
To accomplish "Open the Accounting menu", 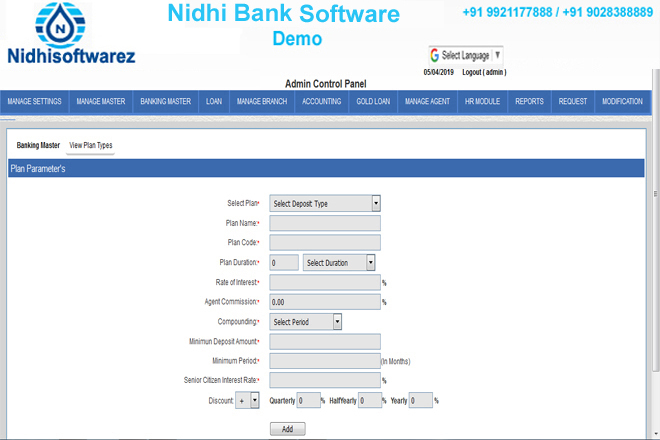I will click(322, 101).
